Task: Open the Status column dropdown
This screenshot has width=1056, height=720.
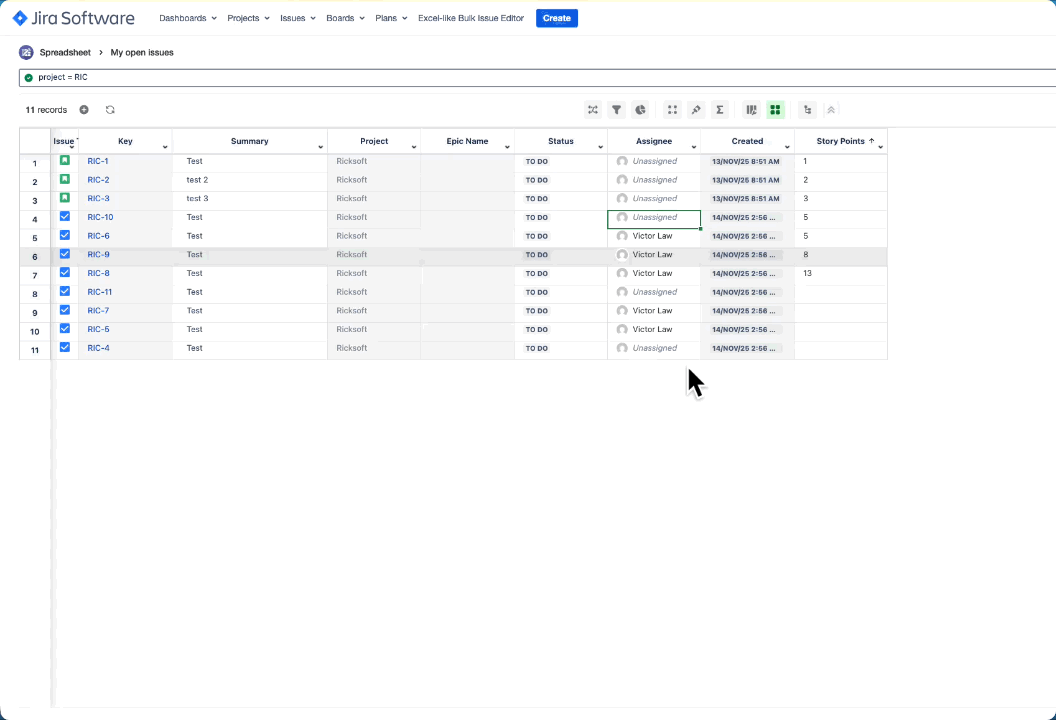Action: click(x=600, y=144)
